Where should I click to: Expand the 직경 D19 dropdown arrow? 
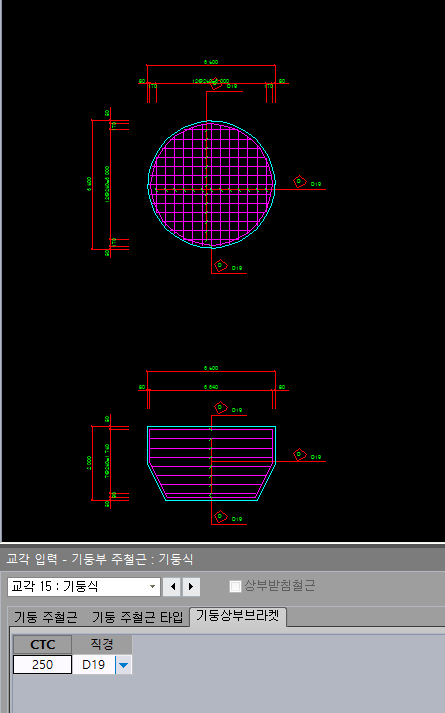[x=123, y=665]
